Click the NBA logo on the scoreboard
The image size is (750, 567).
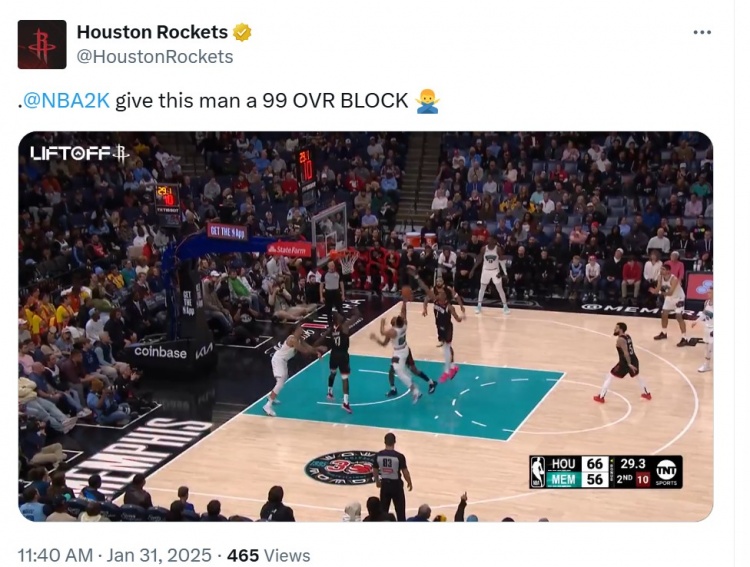coord(538,472)
